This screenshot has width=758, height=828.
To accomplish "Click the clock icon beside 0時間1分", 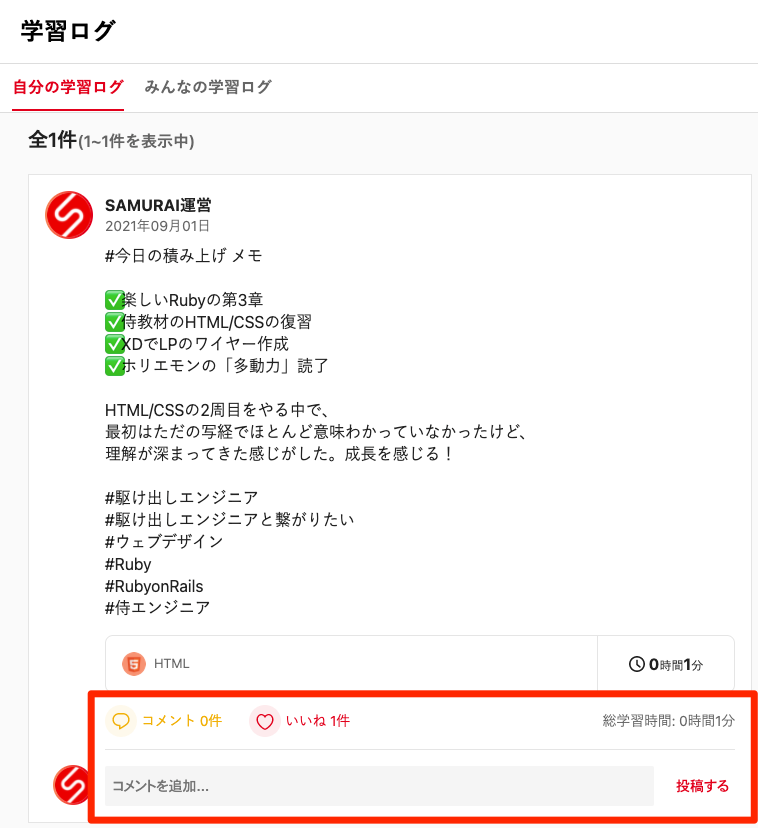I will [x=627, y=662].
